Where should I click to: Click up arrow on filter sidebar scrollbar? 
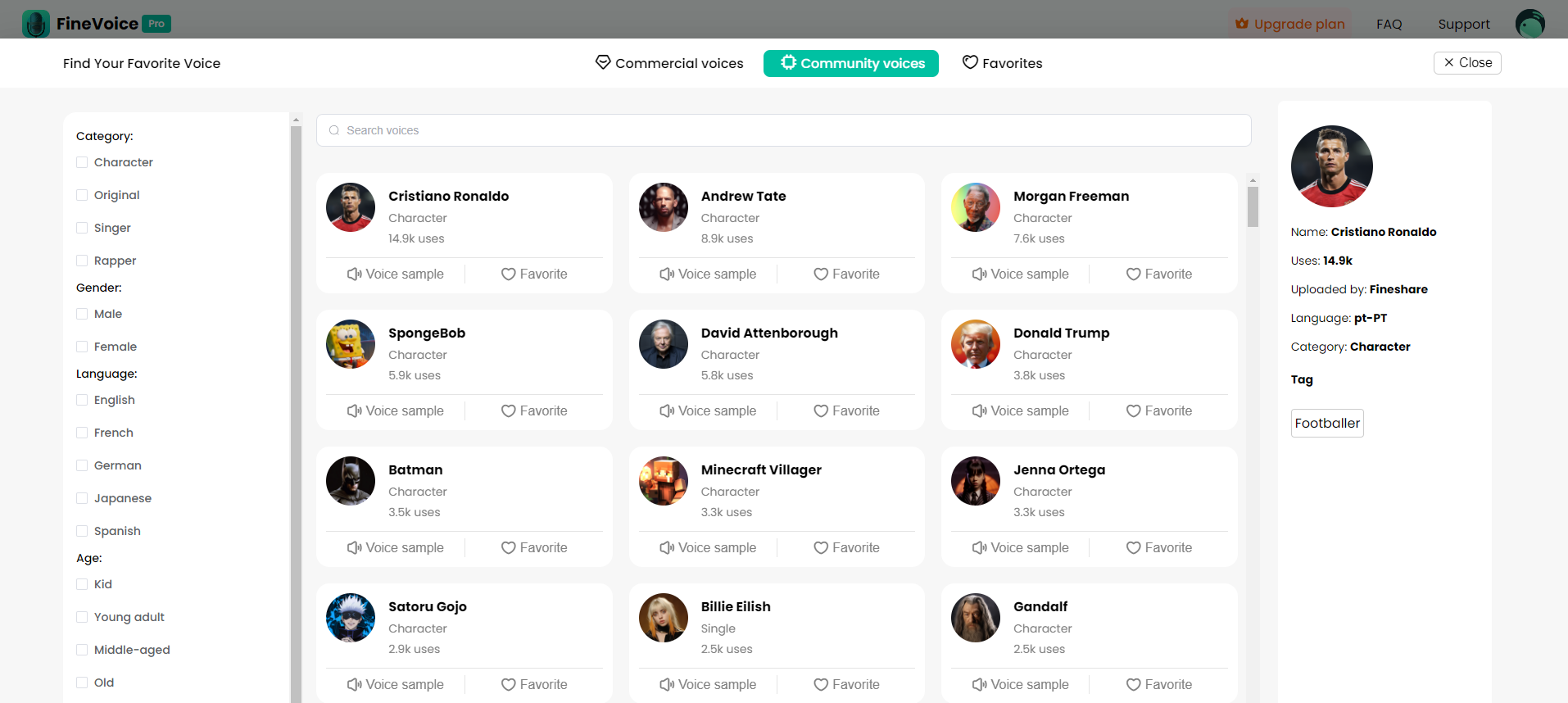(x=296, y=120)
